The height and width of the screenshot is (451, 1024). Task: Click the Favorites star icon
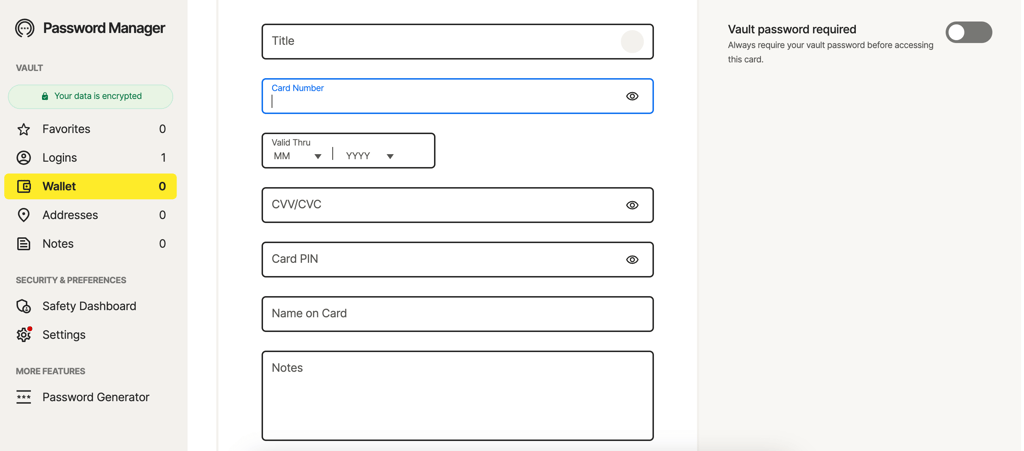click(24, 129)
